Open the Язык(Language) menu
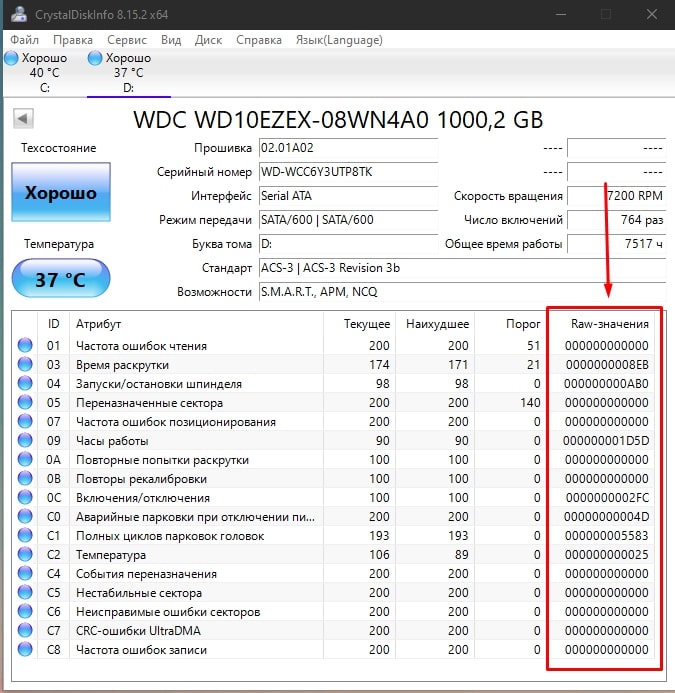This screenshot has width=675, height=693. click(x=339, y=40)
